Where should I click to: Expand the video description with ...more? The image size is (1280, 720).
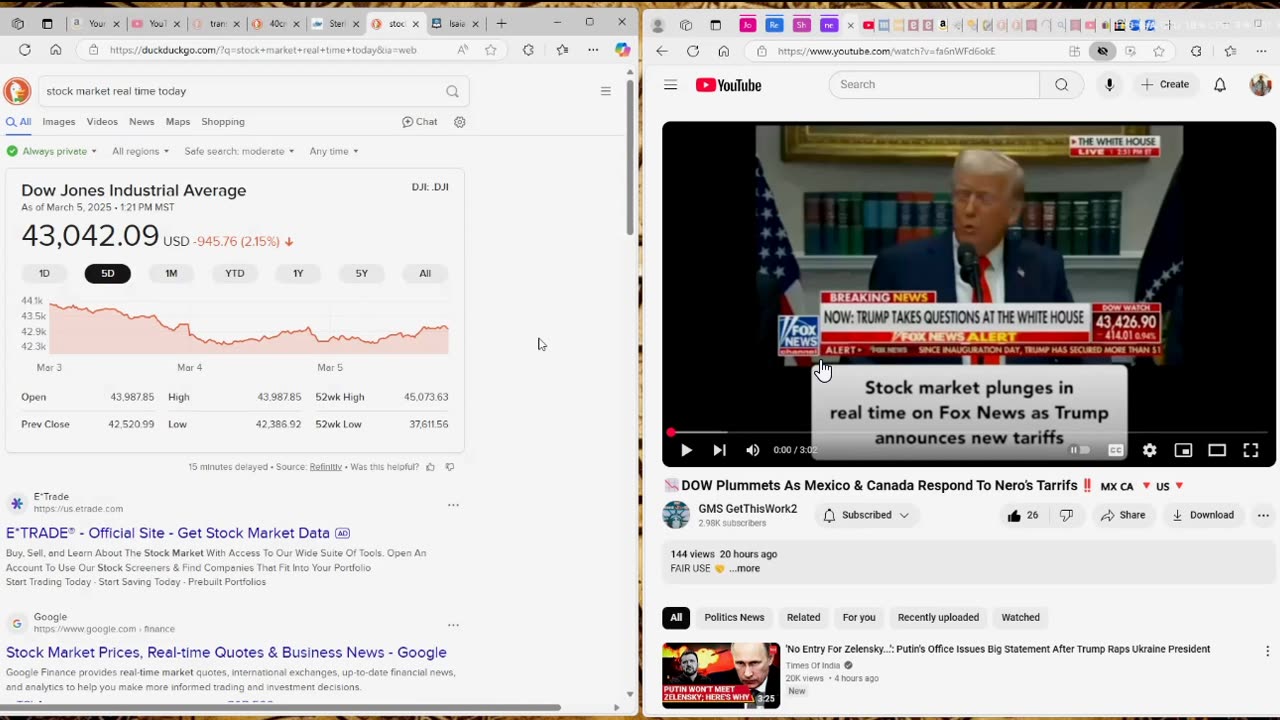pyautogui.click(x=744, y=568)
